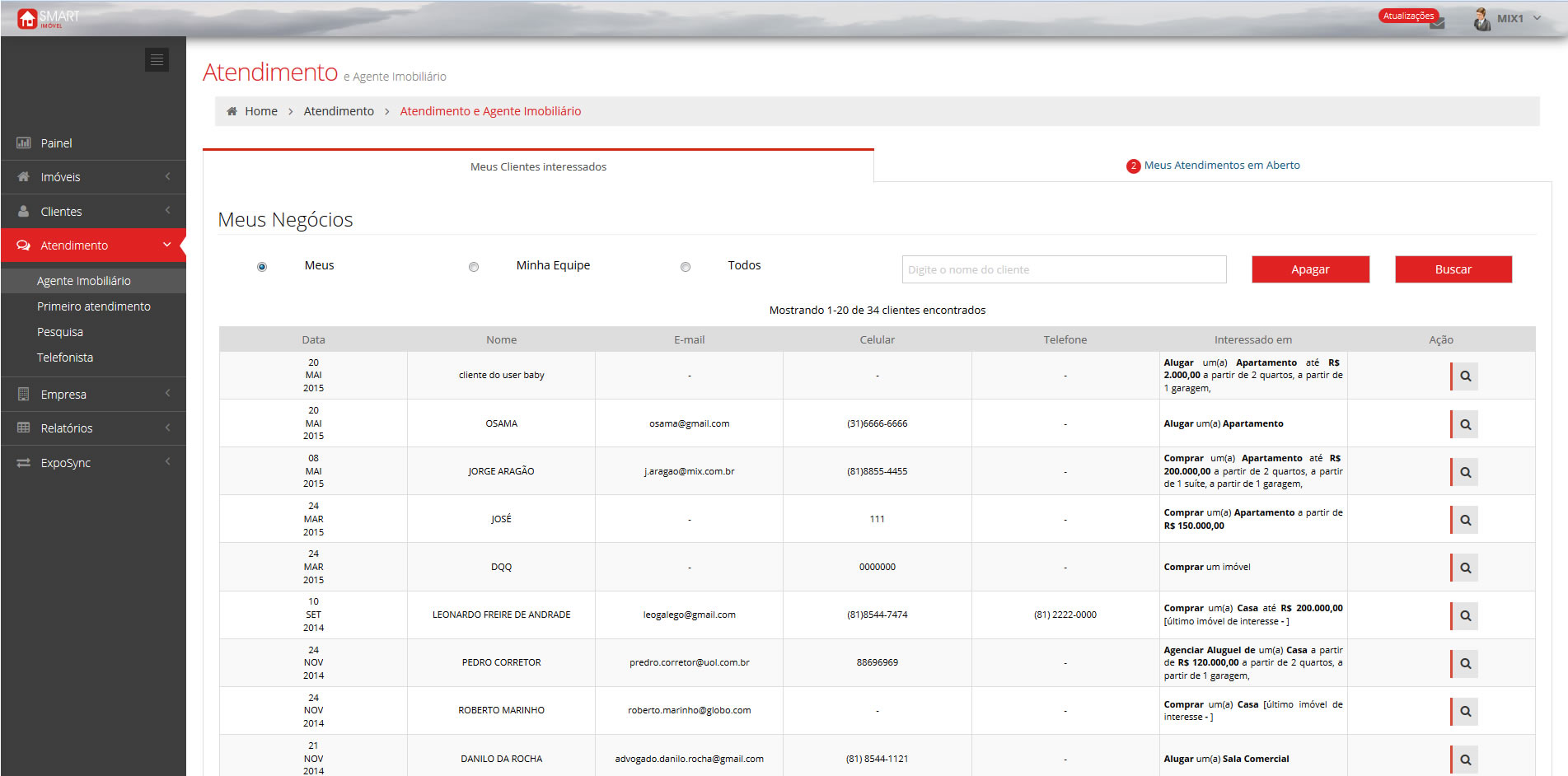Click the Atualizações envelope icon
The image size is (1568, 776).
point(1437,23)
